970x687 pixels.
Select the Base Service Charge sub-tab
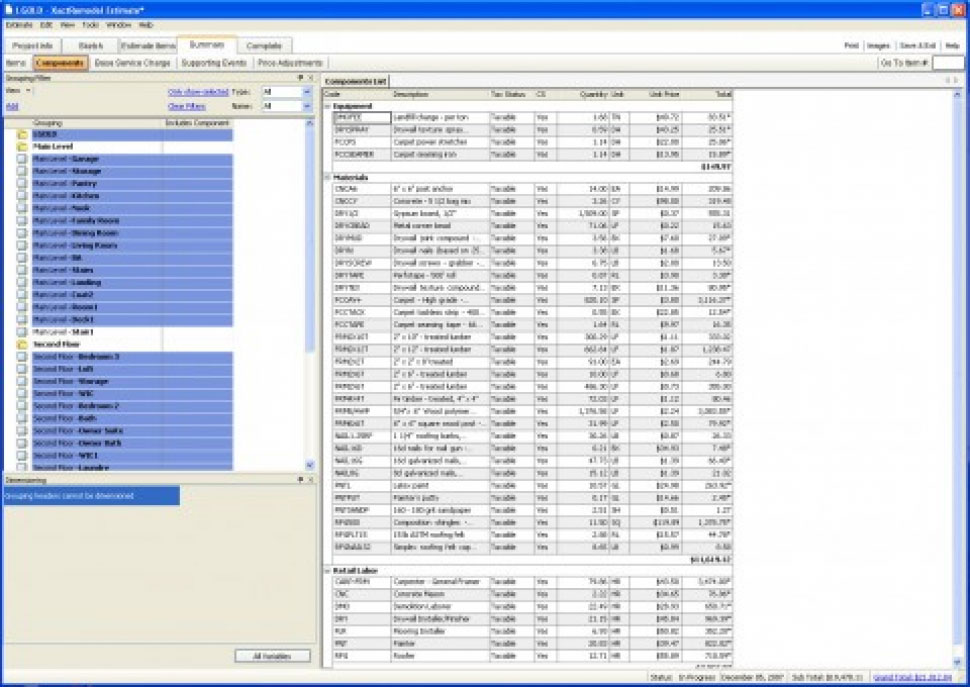click(x=132, y=63)
